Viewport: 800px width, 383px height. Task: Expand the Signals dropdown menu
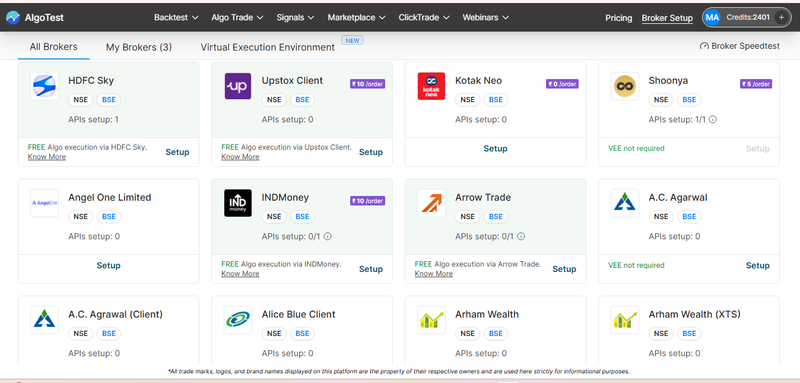pos(295,17)
